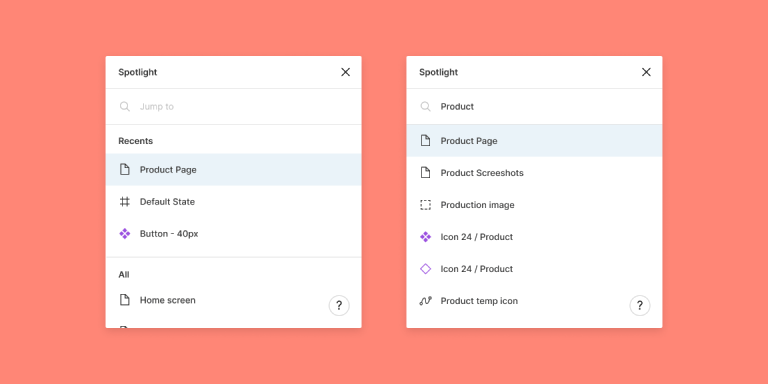Click page icon of right panel 'Product Page'
The image size is (768, 384).
426,141
